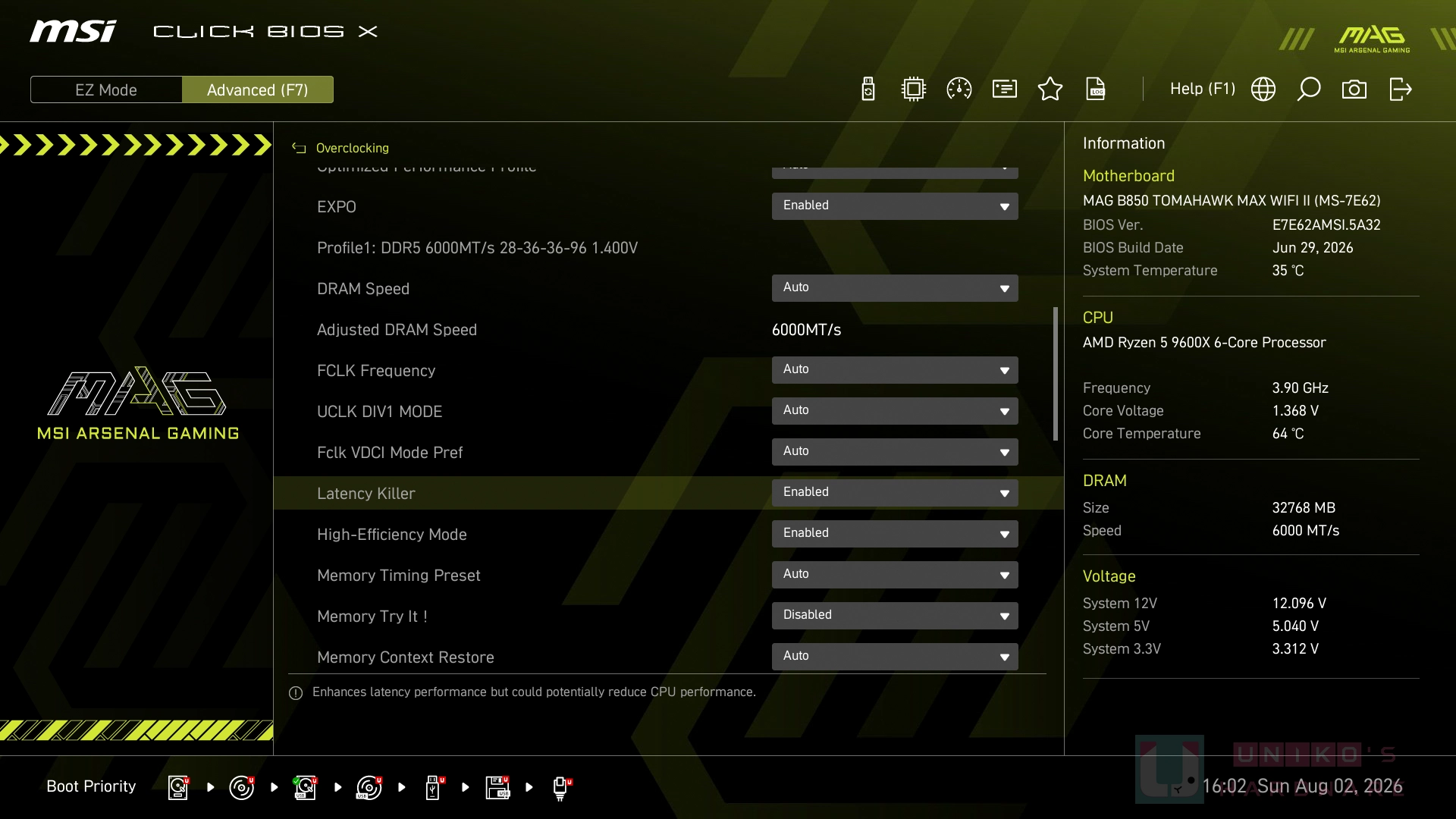Switch to EZ Mode

click(106, 89)
